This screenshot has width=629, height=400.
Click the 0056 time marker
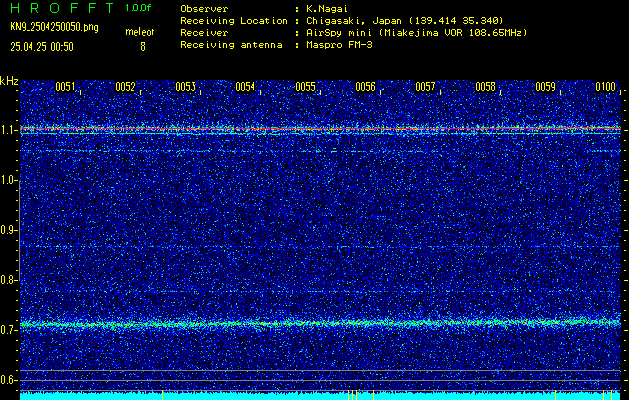coord(365,87)
